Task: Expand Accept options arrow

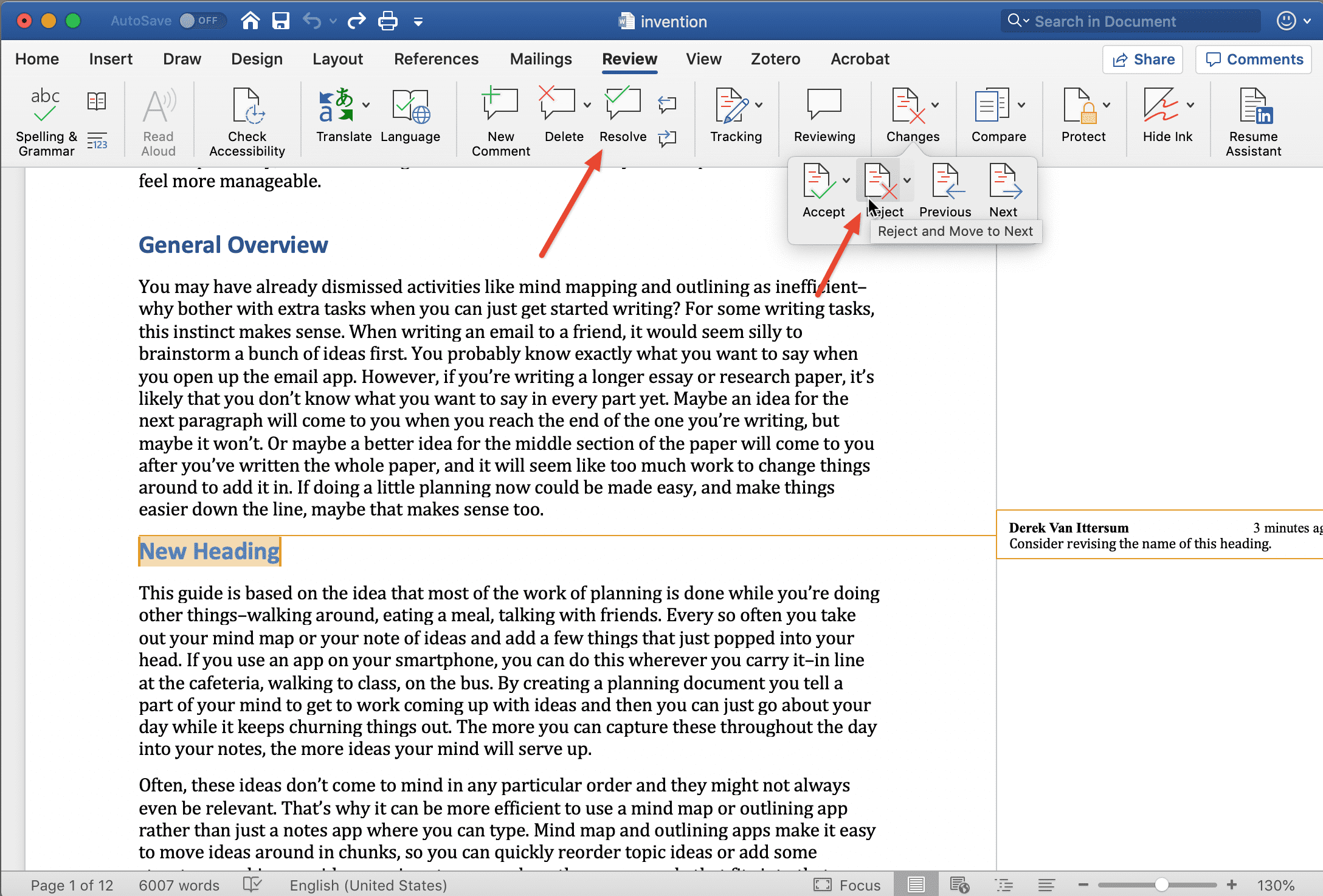Action: [846, 181]
